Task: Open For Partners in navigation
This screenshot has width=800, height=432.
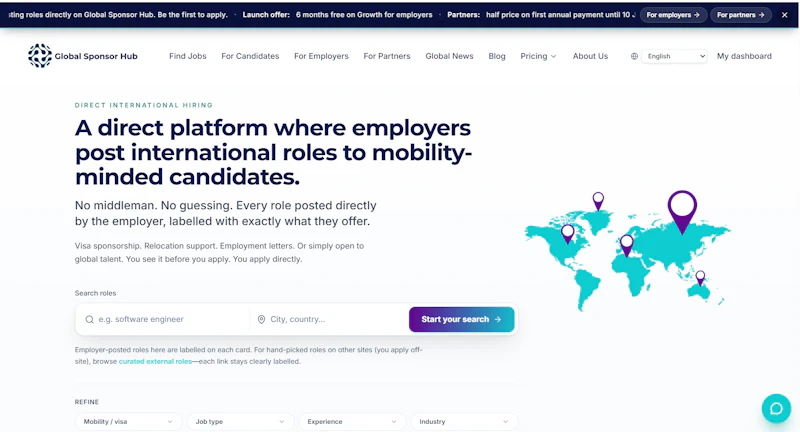Action: point(387,56)
